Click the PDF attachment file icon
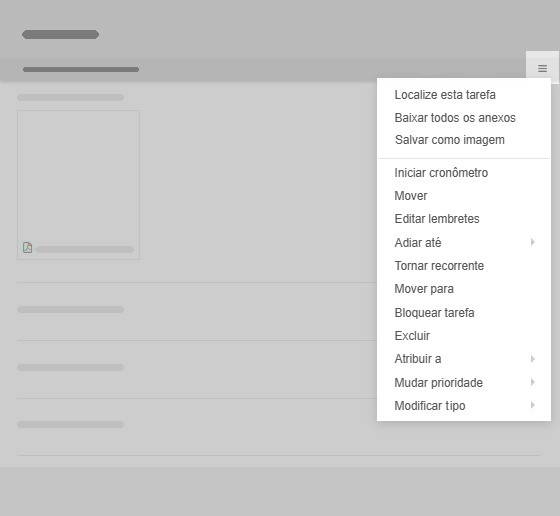Screen dimensions: 560x516 (x=28, y=247)
